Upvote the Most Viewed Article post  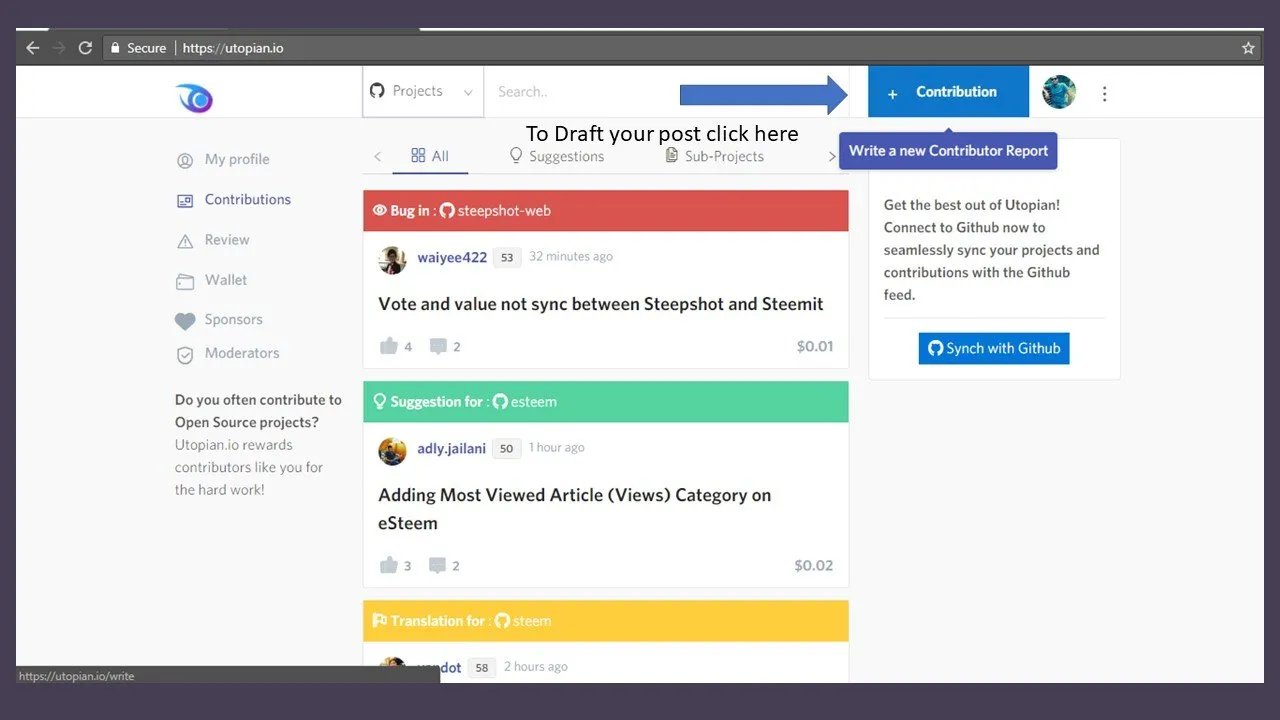[x=389, y=565]
